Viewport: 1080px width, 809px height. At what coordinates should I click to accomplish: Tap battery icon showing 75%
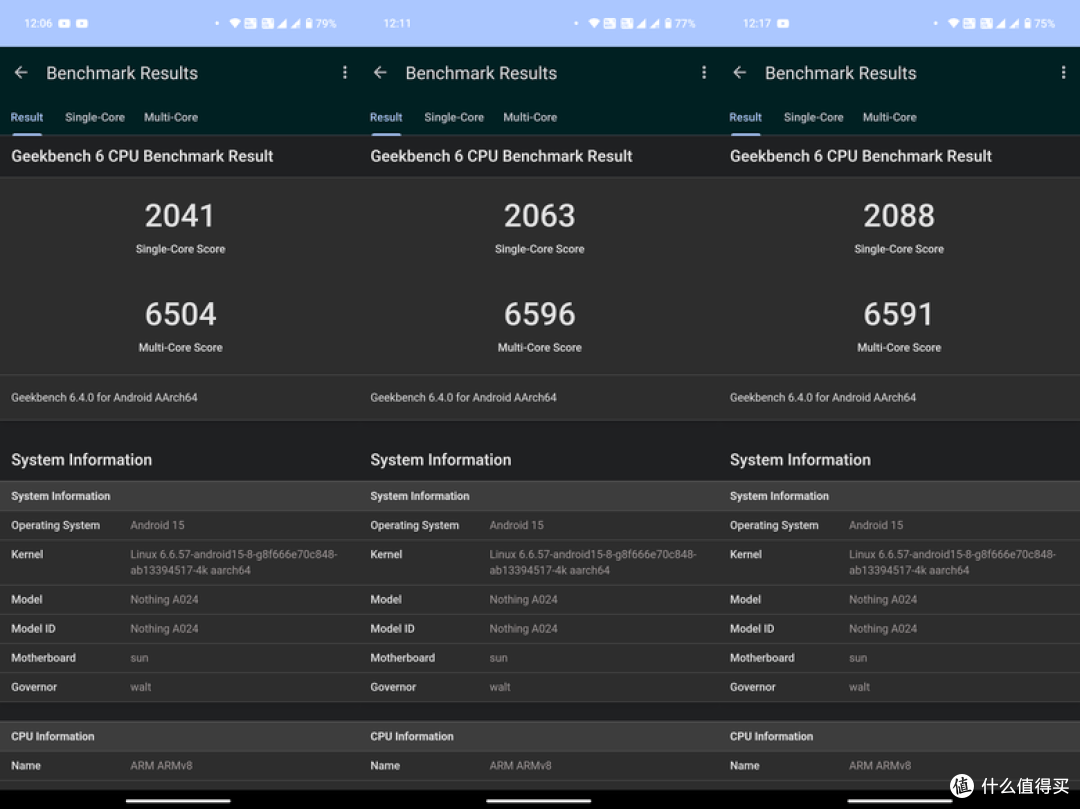[1028, 23]
